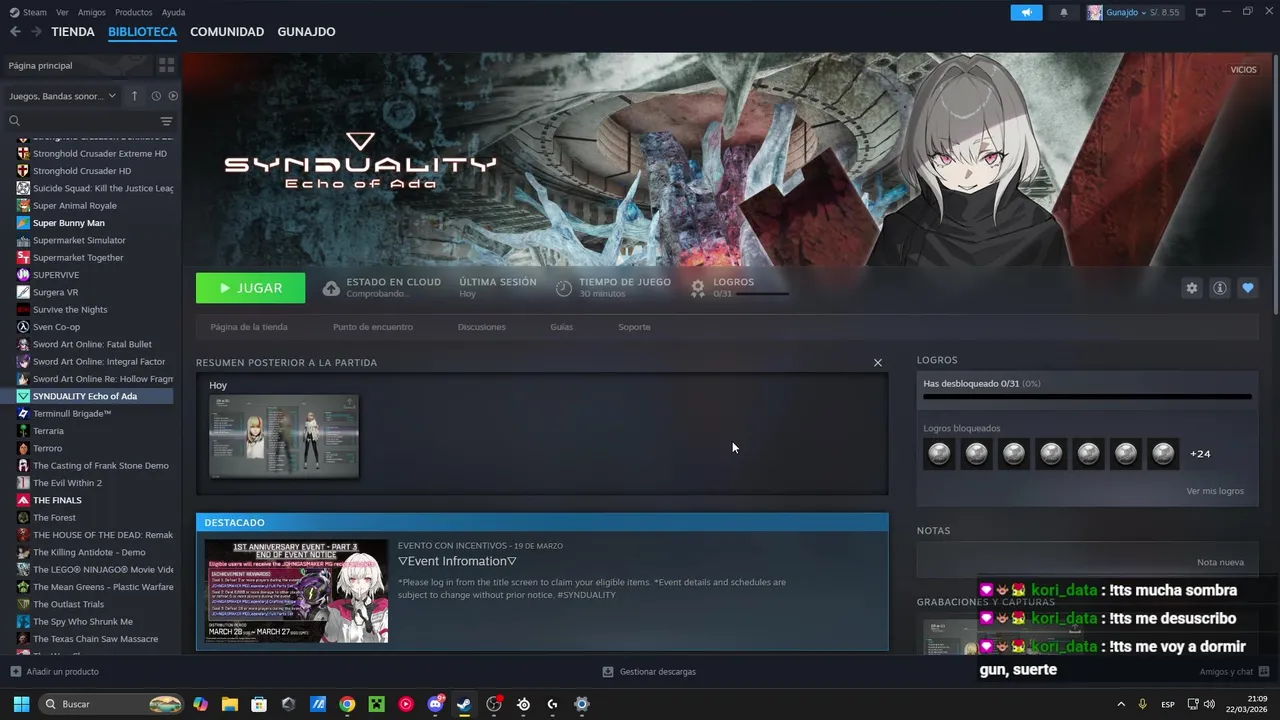Navigate back with the left arrow
Viewport: 1280px width, 720px height.
[x=15, y=32]
